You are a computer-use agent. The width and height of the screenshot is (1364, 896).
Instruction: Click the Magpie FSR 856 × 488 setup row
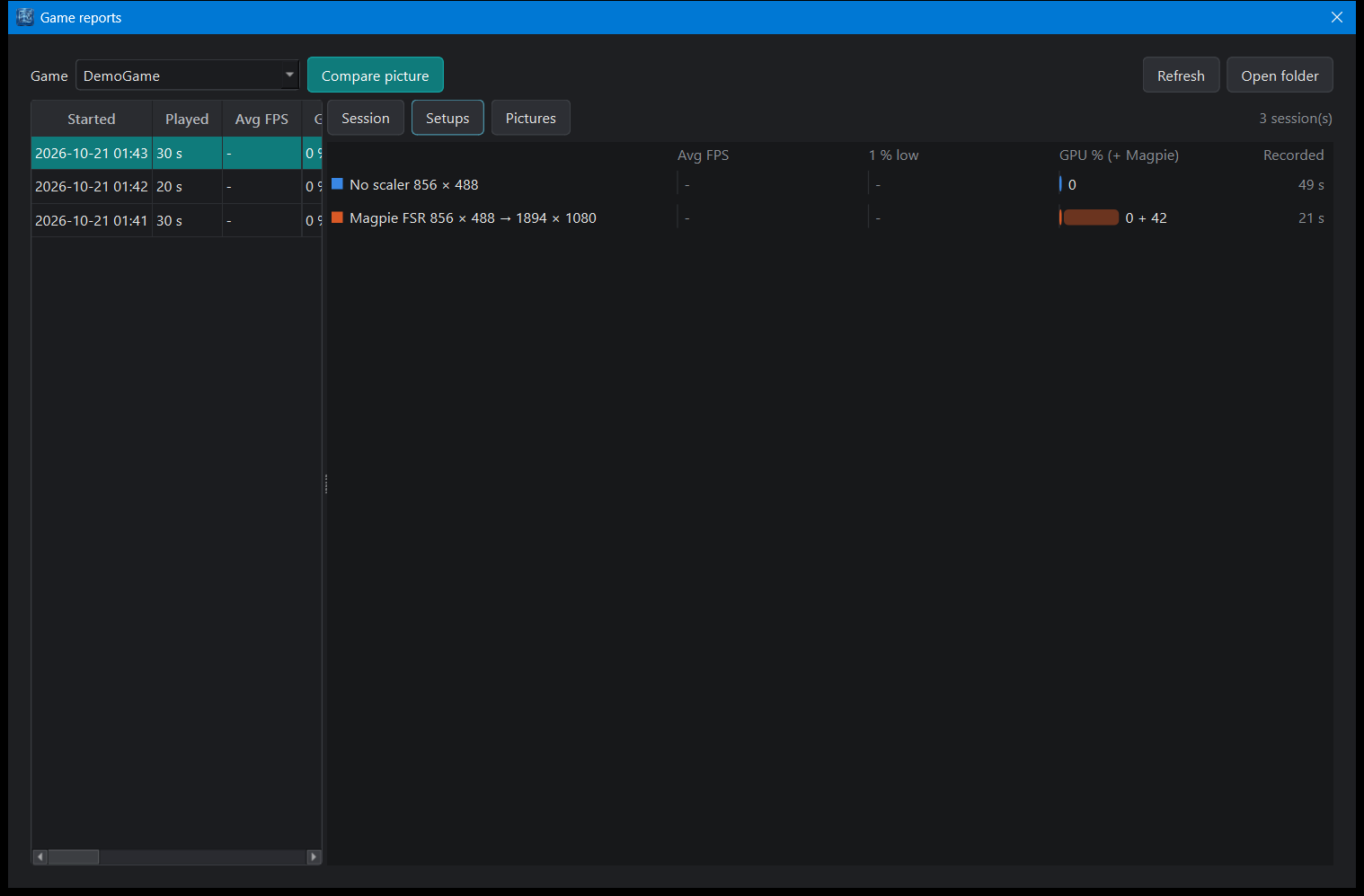828,217
